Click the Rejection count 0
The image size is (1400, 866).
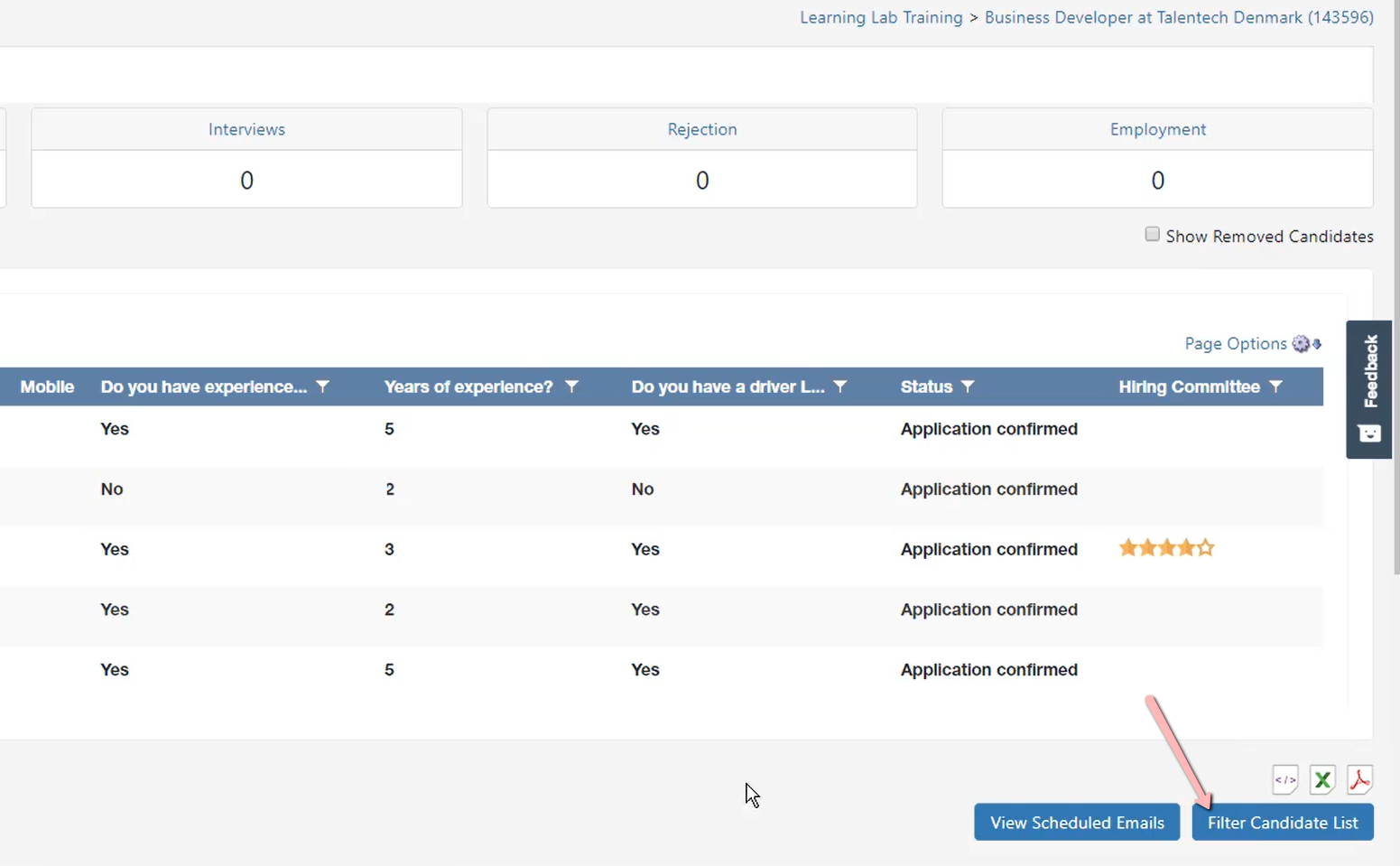point(702,181)
